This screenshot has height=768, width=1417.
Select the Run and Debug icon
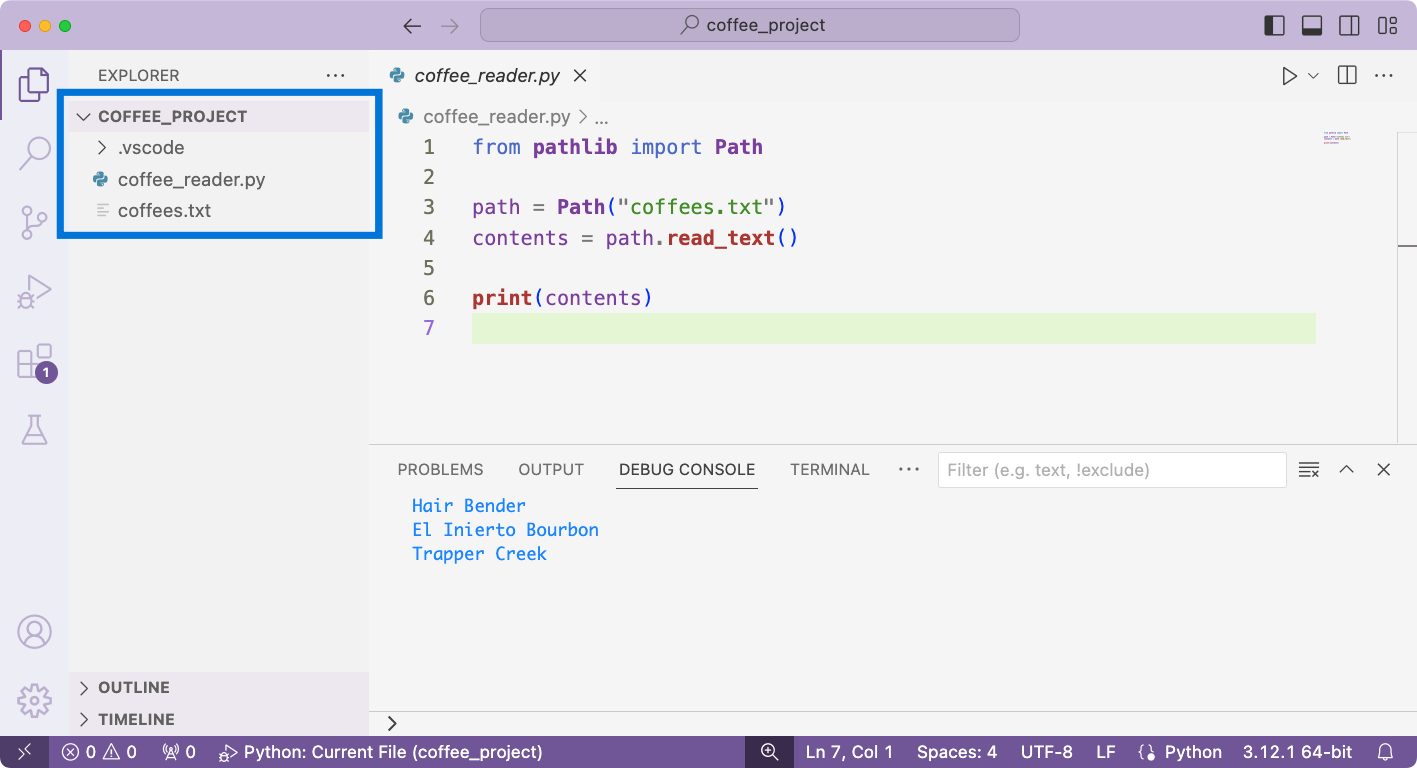tap(35, 291)
